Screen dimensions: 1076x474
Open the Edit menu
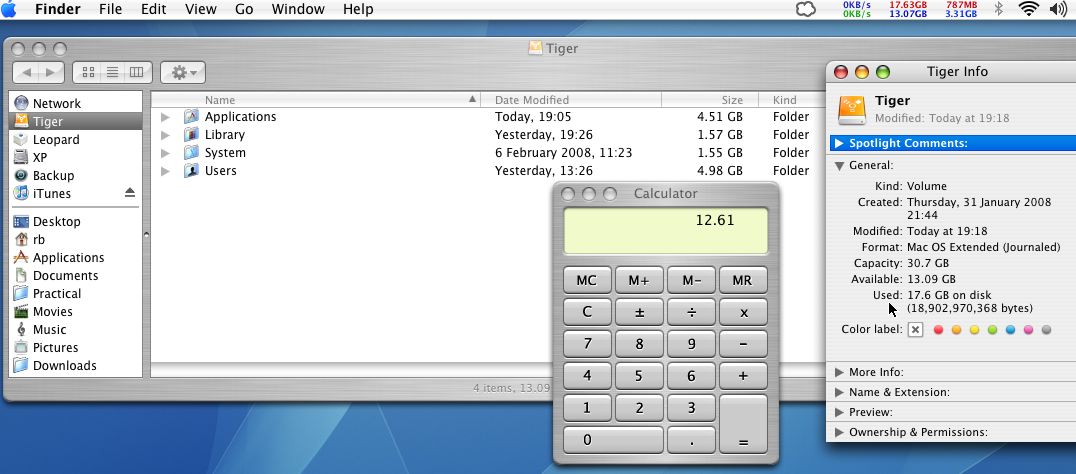(x=154, y=9)
